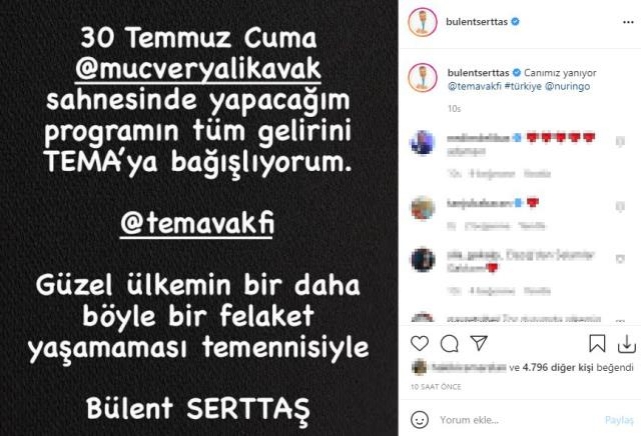Save post with the bookmark icon

point(597,343)
